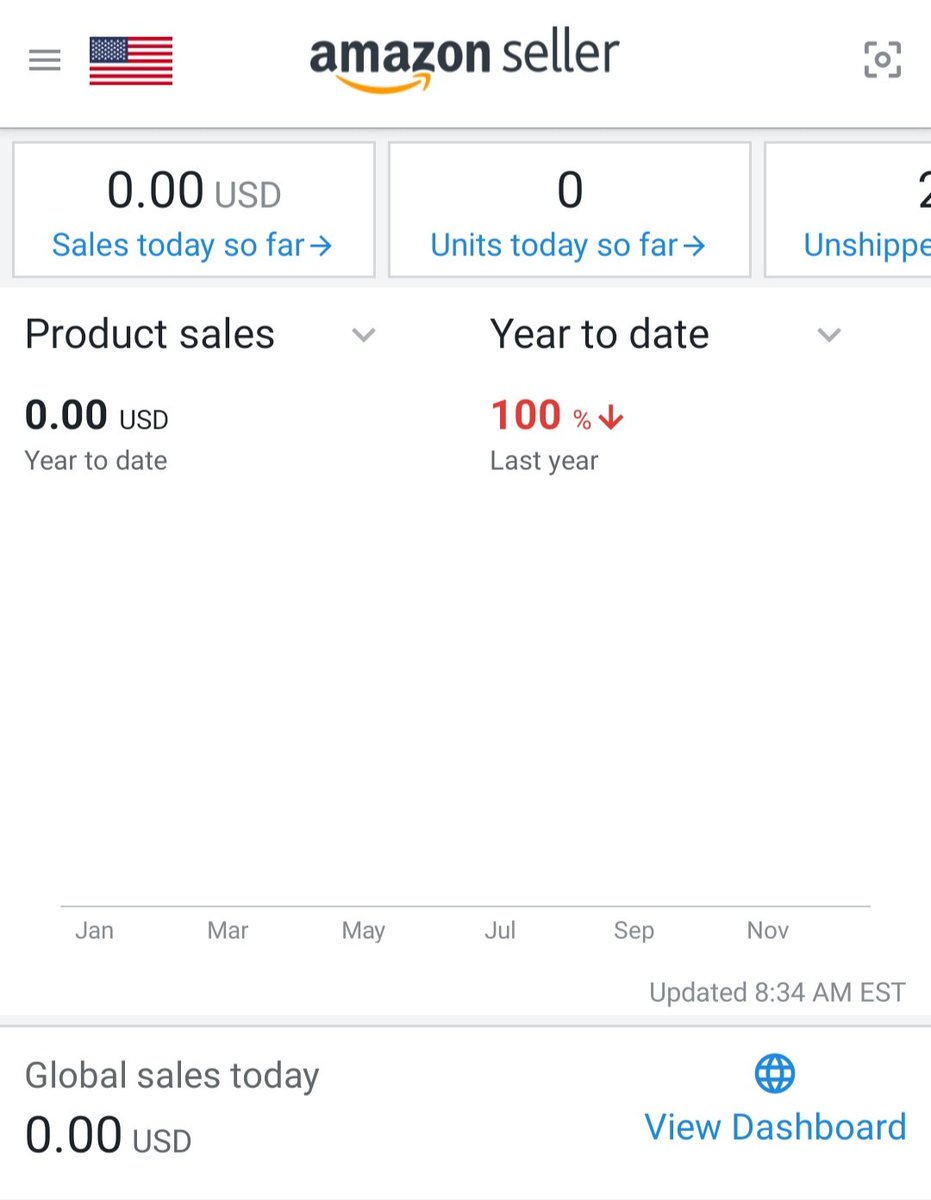Tap the Jan marker on chart axis
This screenshot has width=931, height=1200.
94,931
